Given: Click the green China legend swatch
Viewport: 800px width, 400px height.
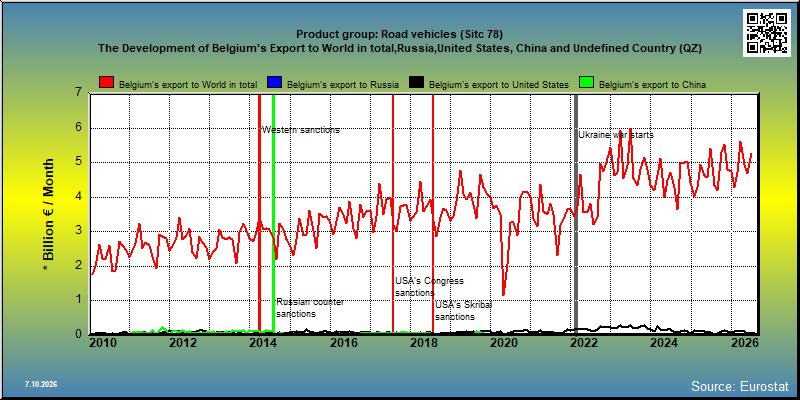Looking at the screenshot, I should (x=586, y=84).
